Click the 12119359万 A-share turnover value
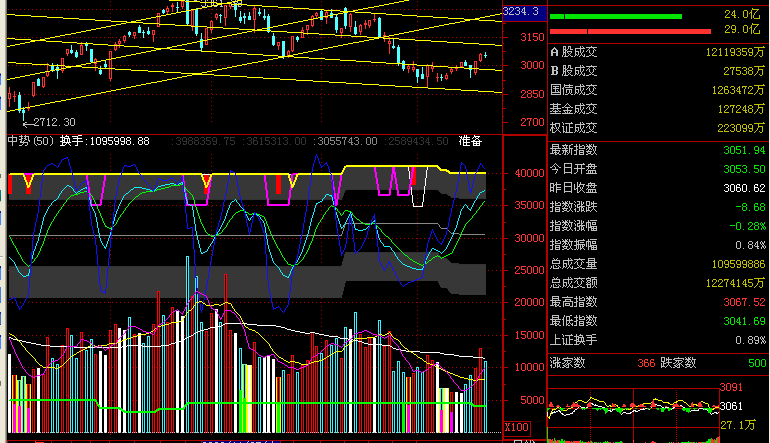The image size is (770, 443). (x=735, y=52)
